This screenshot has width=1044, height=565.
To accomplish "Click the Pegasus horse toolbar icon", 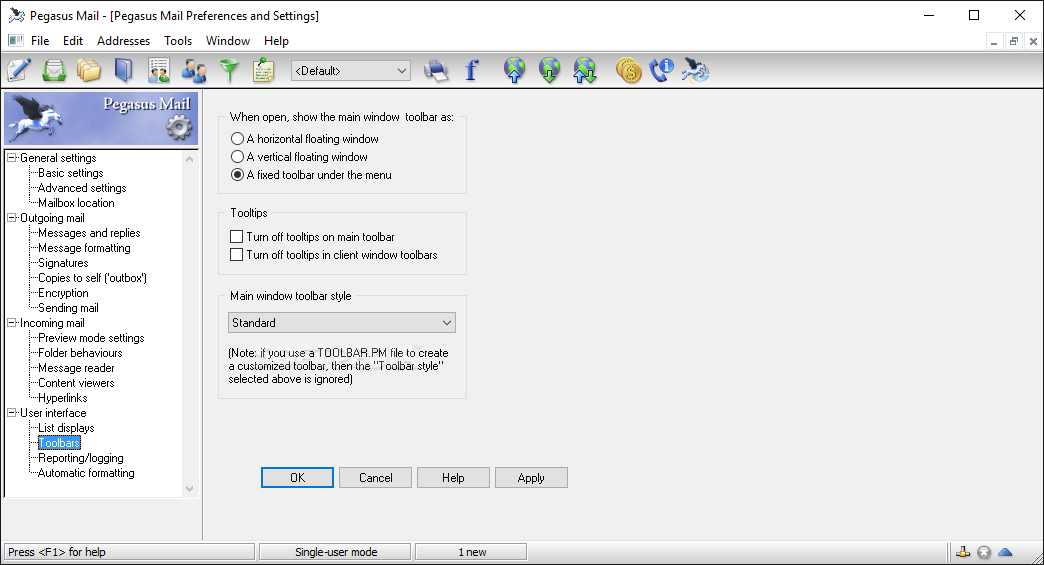I will click(696, 70).
